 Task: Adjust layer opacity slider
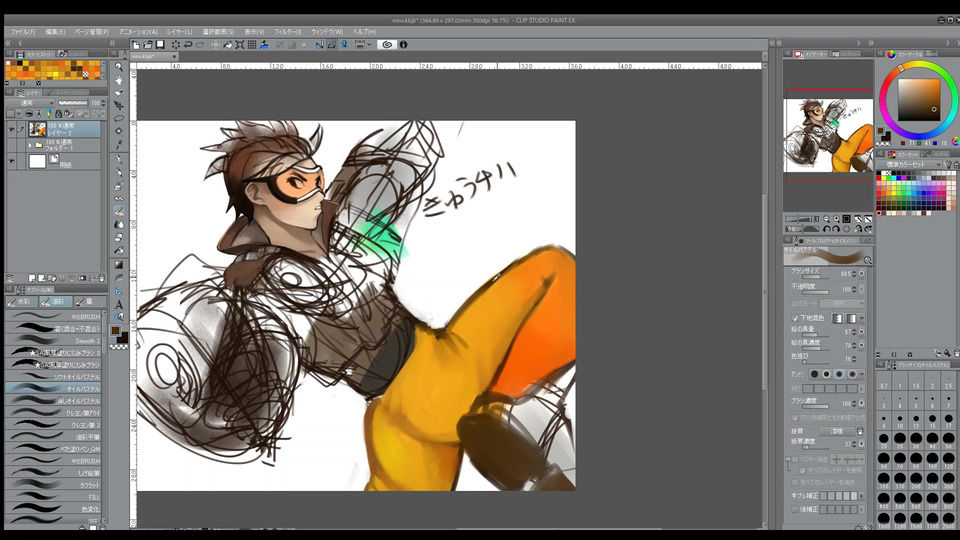coord(73,103)
